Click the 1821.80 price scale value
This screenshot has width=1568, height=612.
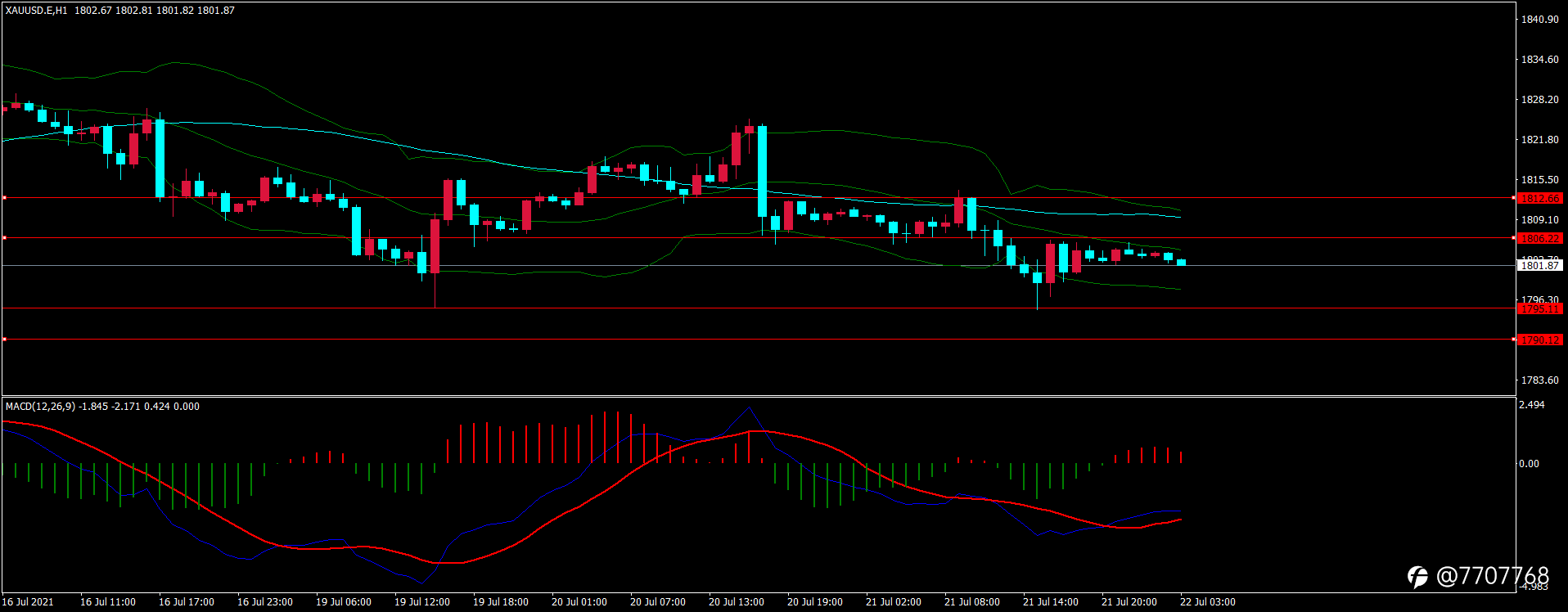(1539, 139)
